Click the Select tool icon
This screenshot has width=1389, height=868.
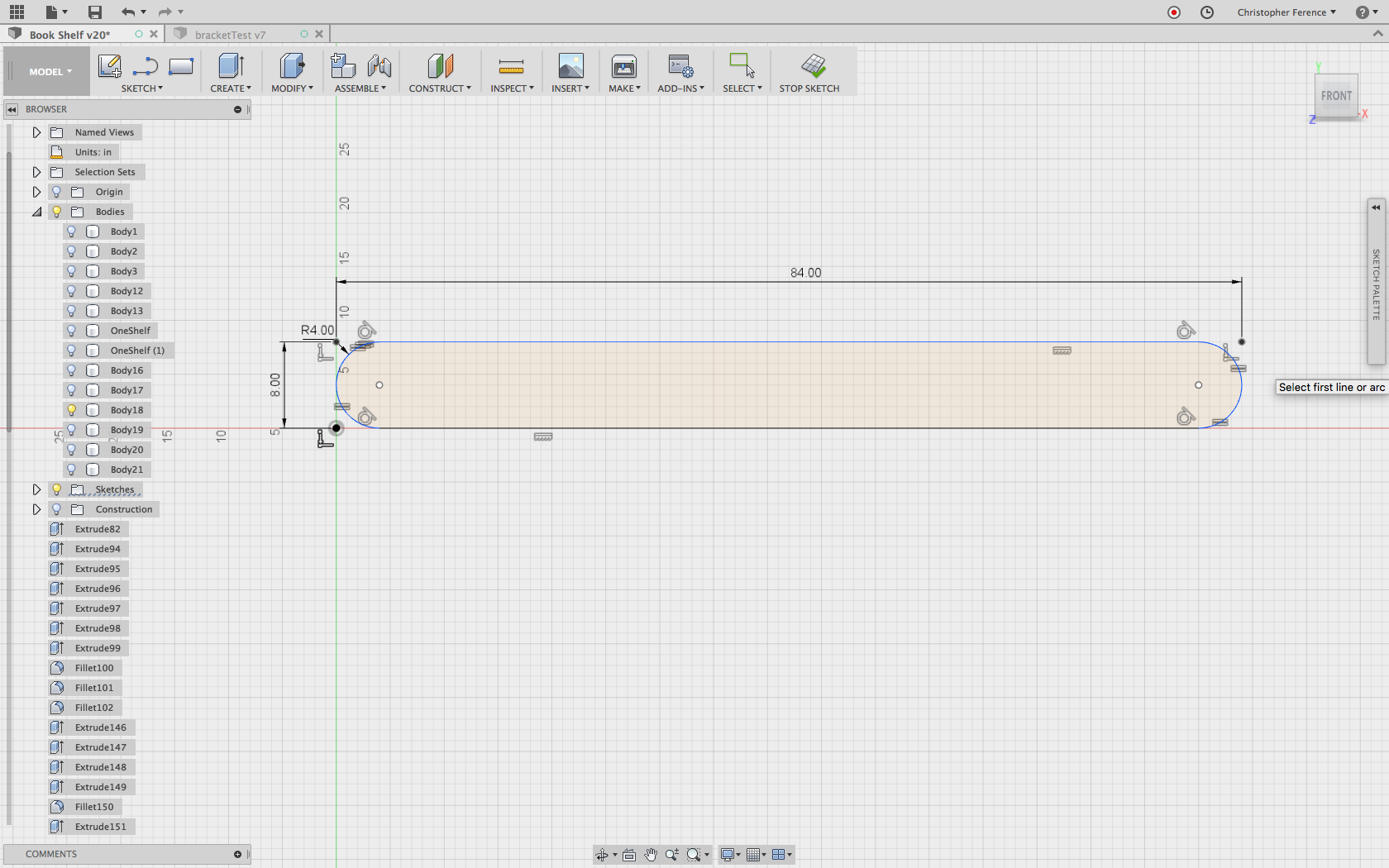[742, 65]
